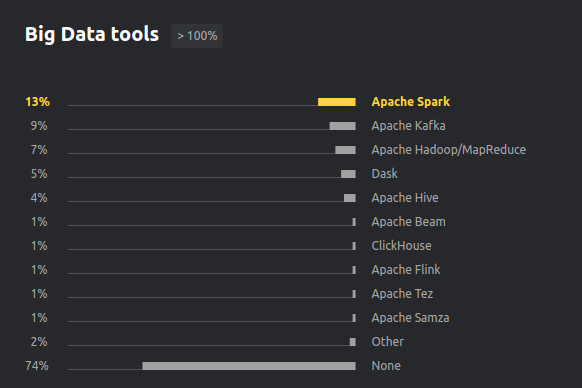This screenshot has height=388, width=582.
Task: Click the > 100% badge
Action: tap(197, 36)
